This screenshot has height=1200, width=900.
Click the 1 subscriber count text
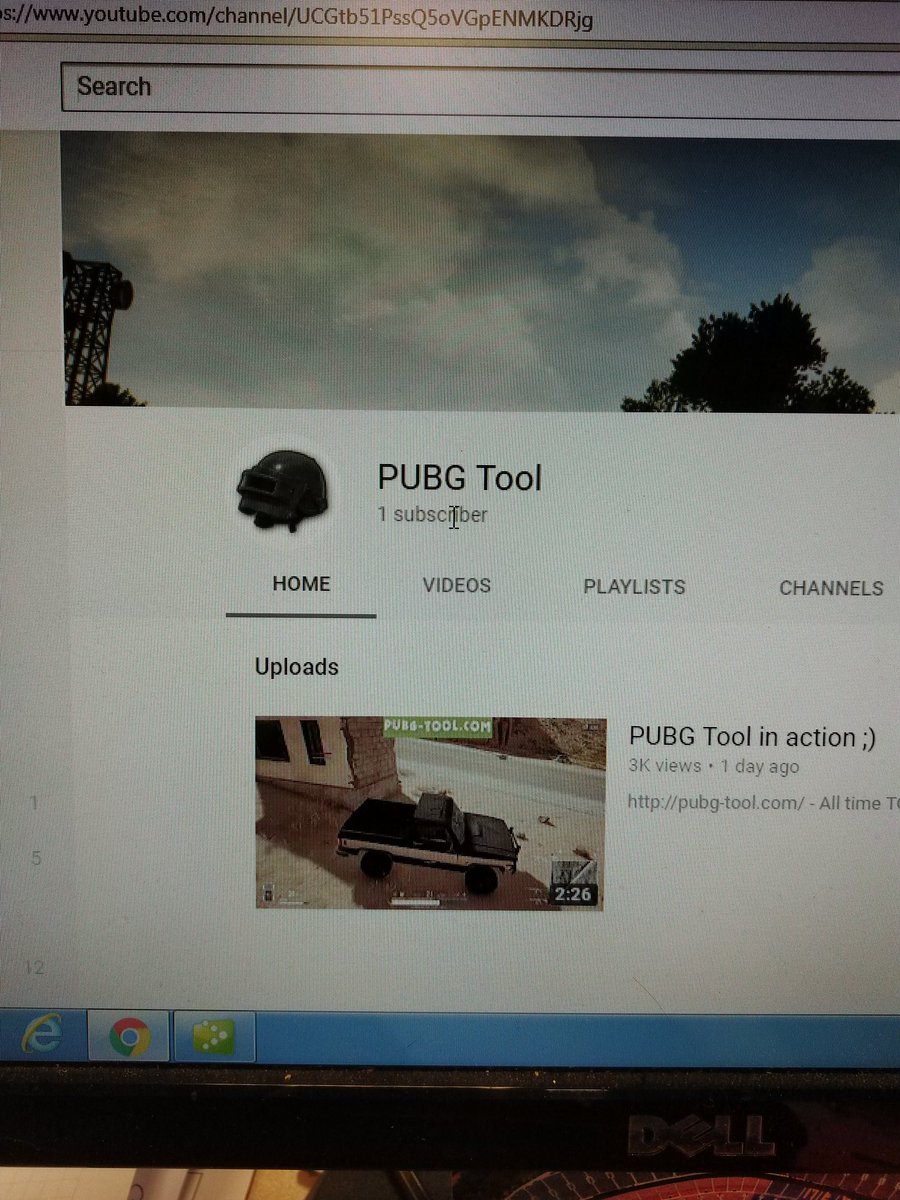coord(432,515)
